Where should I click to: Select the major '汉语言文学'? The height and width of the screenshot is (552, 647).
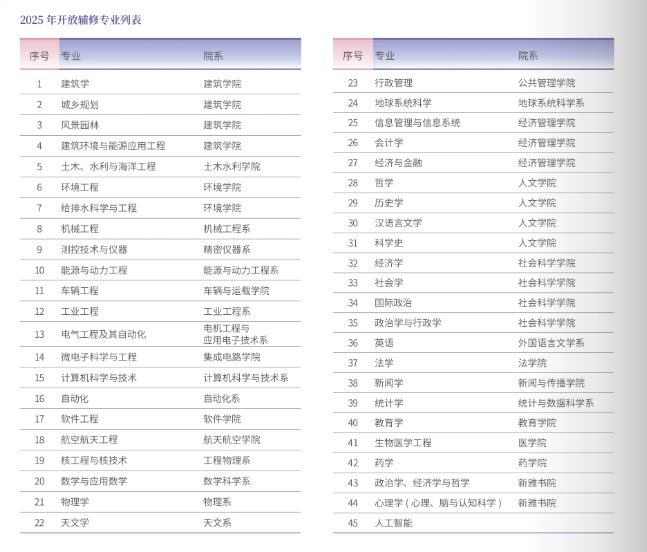click(399, 223)
